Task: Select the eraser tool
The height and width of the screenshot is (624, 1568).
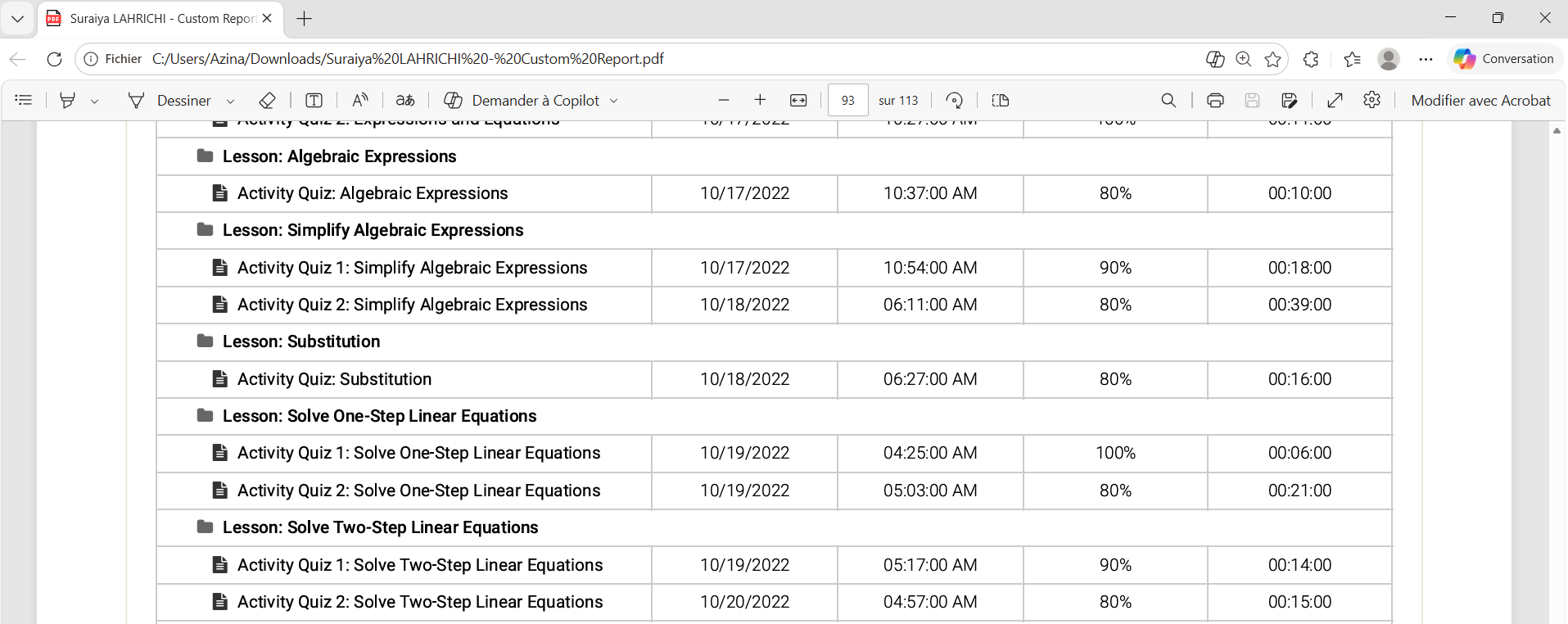Action: point(267,100)
